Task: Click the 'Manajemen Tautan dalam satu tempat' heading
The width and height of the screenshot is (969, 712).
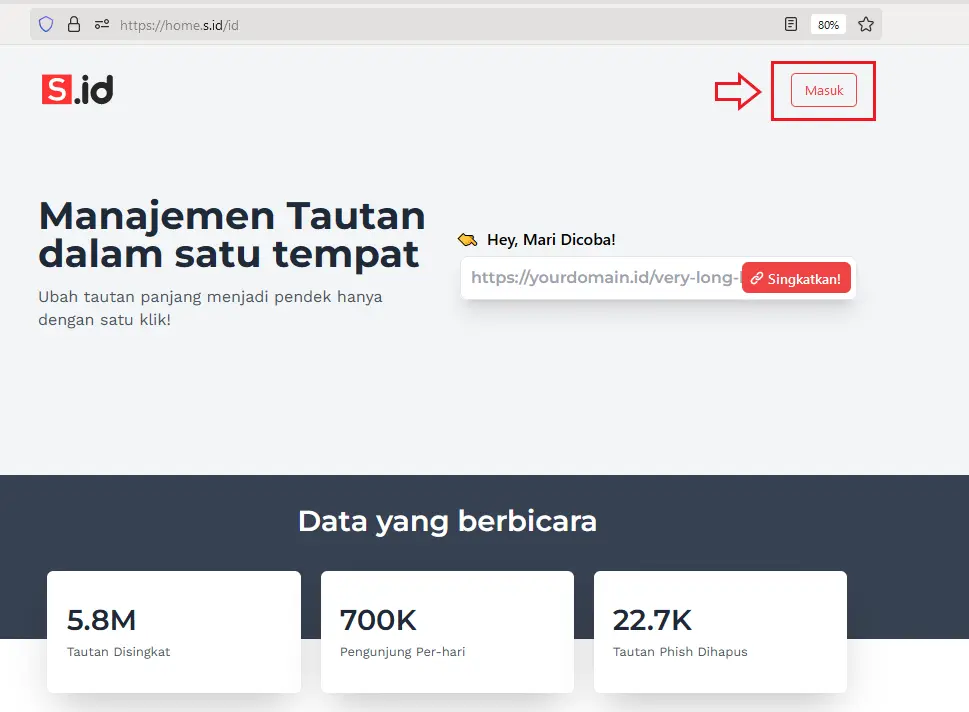Action: click(232, 234)
